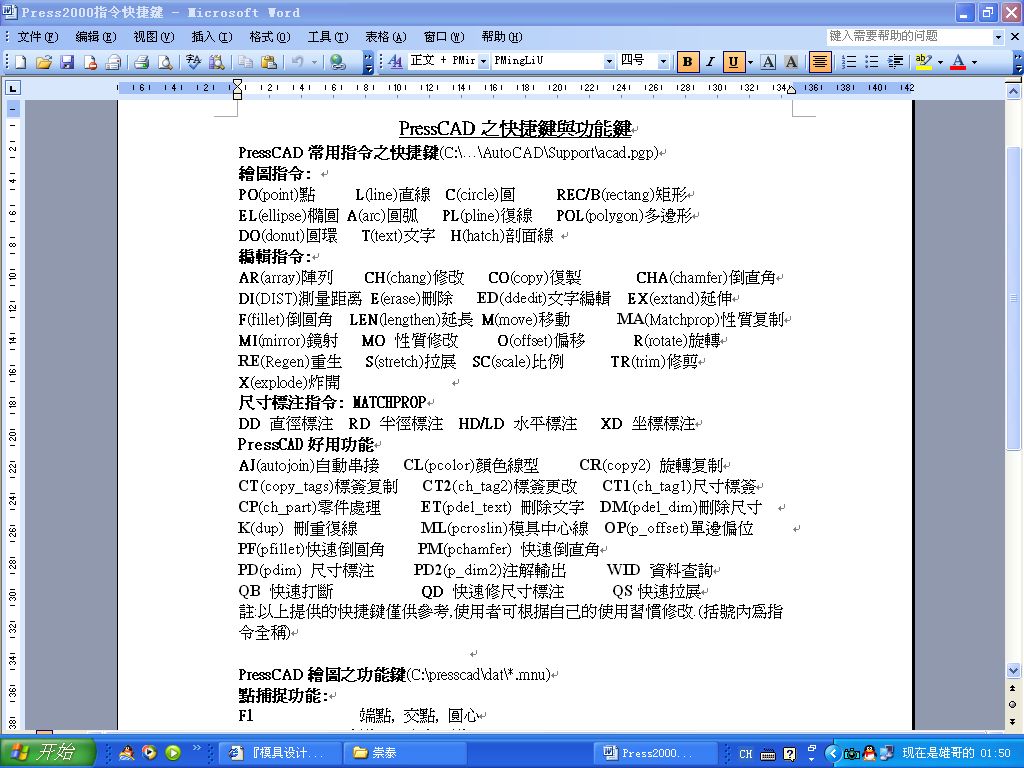This screenshot has width=1024, height=768.
Task: Click the Permission restricted-access icon
Action: (x=90, y=62)
